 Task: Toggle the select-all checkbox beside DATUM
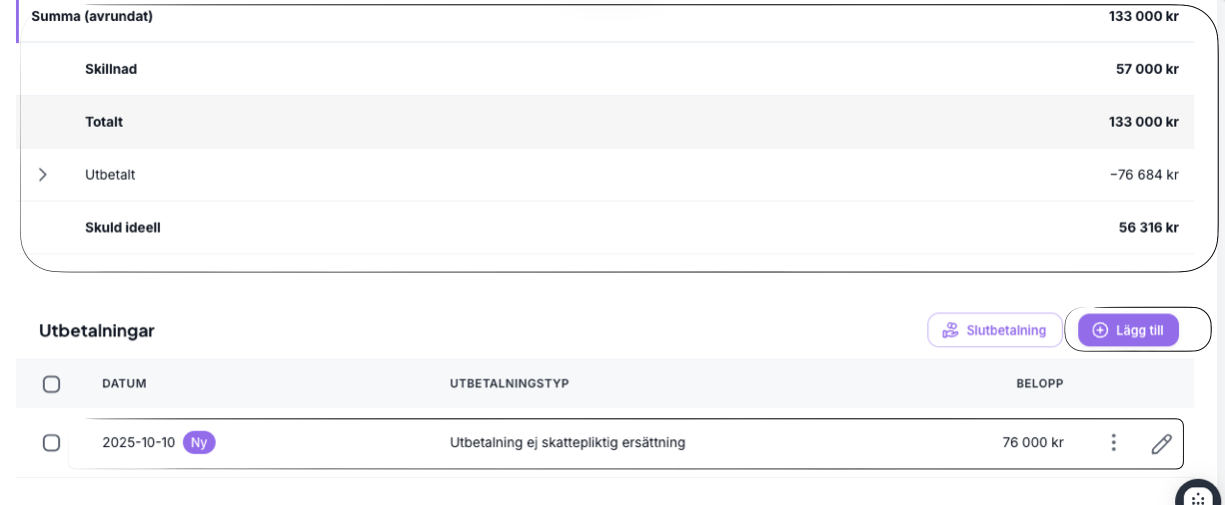click(x=51, y=384)
